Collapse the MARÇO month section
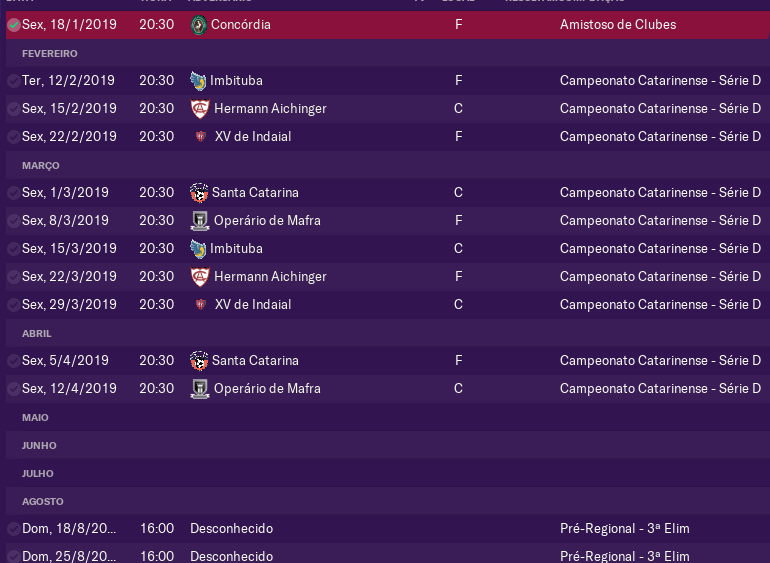 (41, 166)
